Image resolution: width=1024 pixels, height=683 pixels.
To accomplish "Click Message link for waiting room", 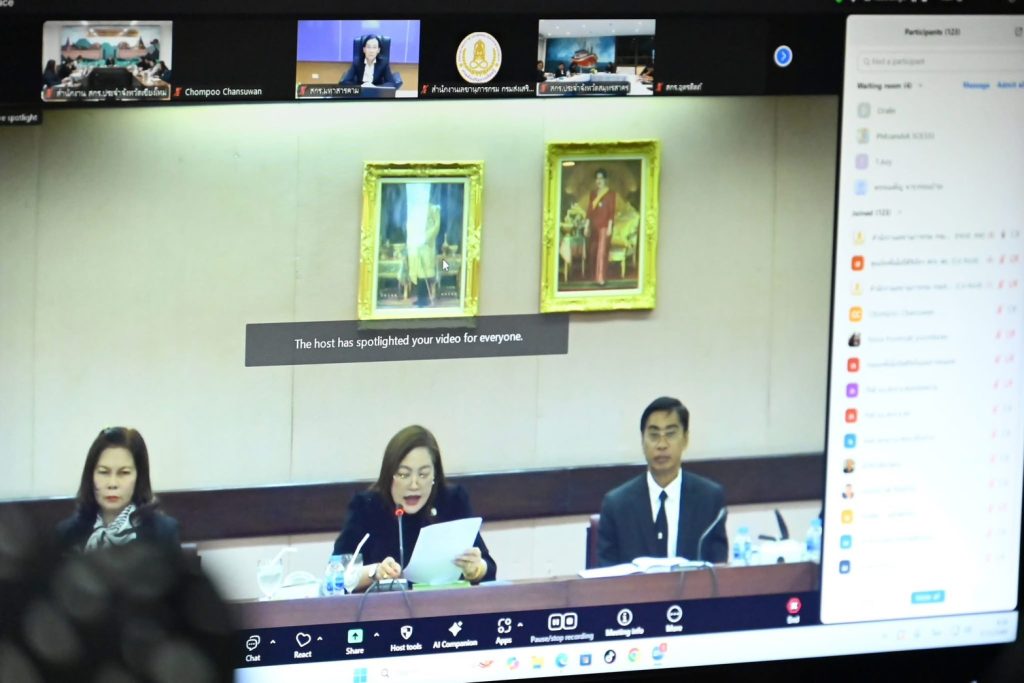I will coord(975,85).
